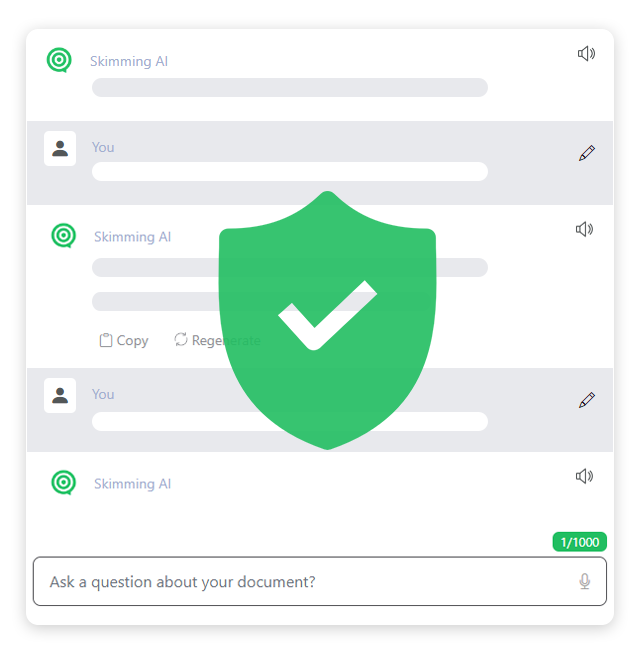This screenshot has width=630, height=652.
Task: Regenerate the Skimming AI answer
Action: (x=217, y=340)
